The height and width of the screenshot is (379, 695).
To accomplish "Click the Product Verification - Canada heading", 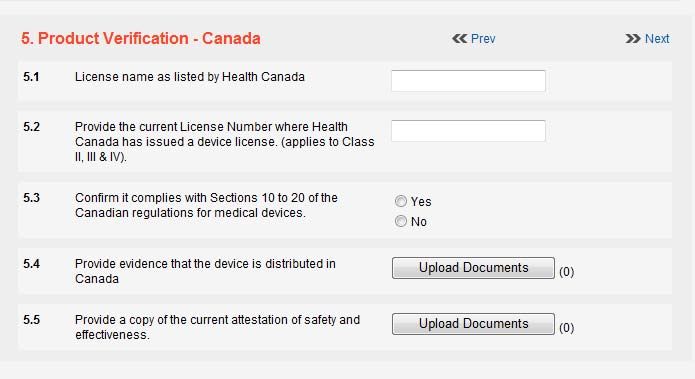I will click(x=141, y=38).
